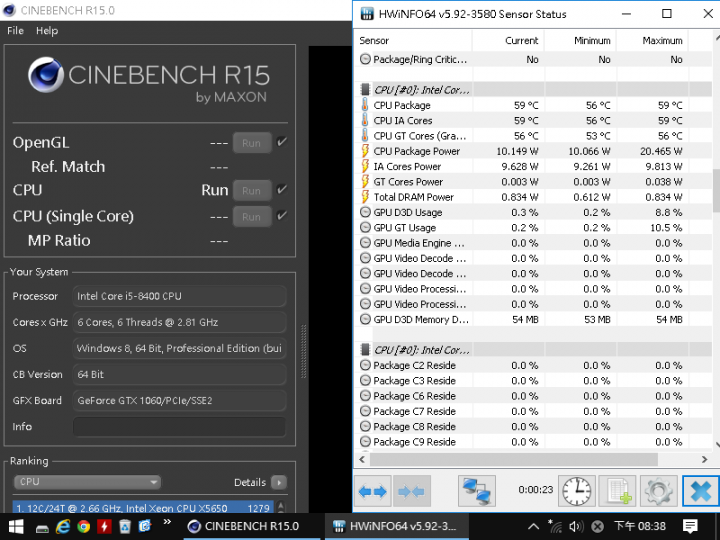Click the HWiNFO collapse columns arrows icon

411,491
